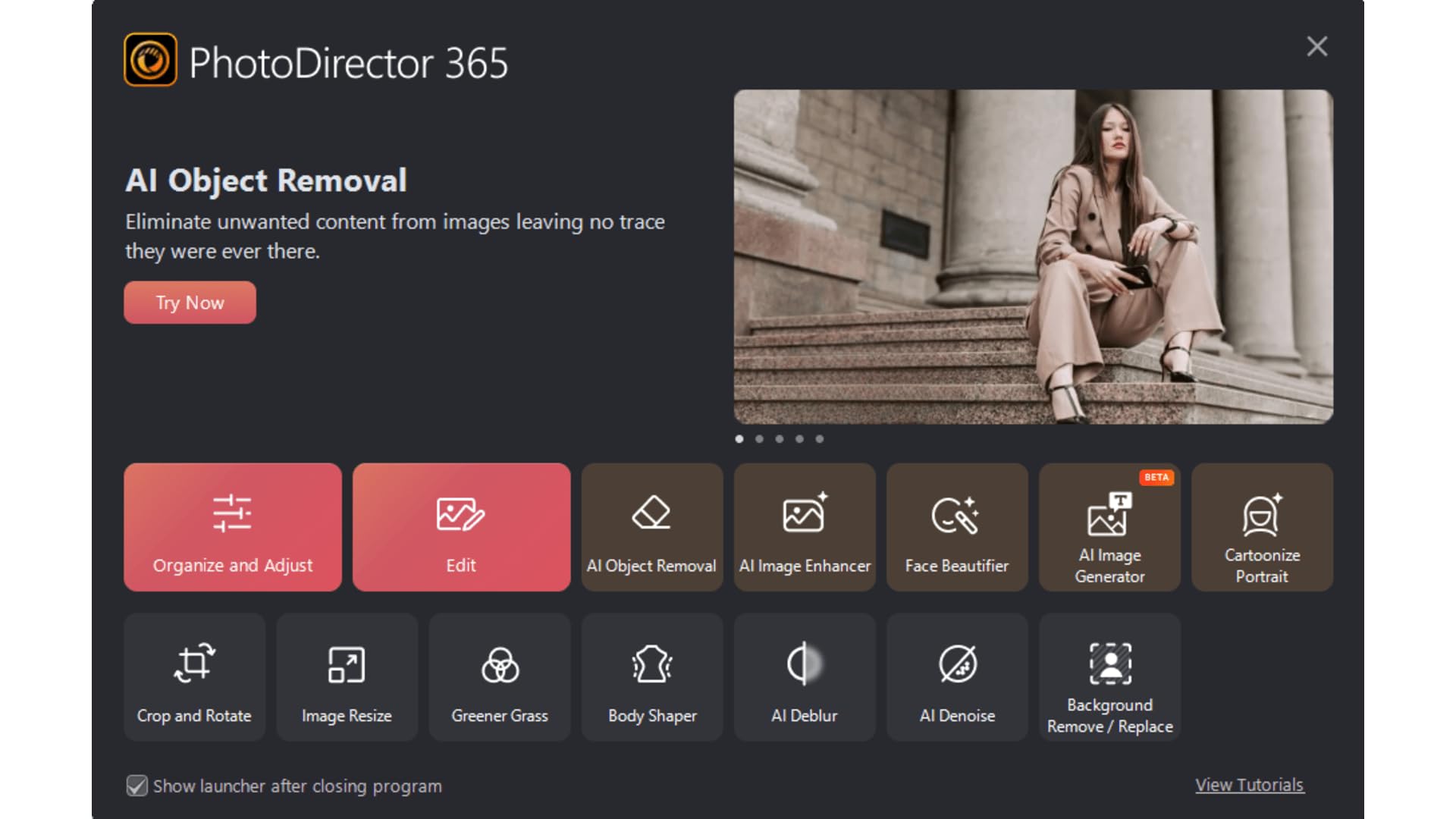Open the AI Image Generator beta tool
The width and height of the screenshot is (1456, 819).
click(1109, 527)
